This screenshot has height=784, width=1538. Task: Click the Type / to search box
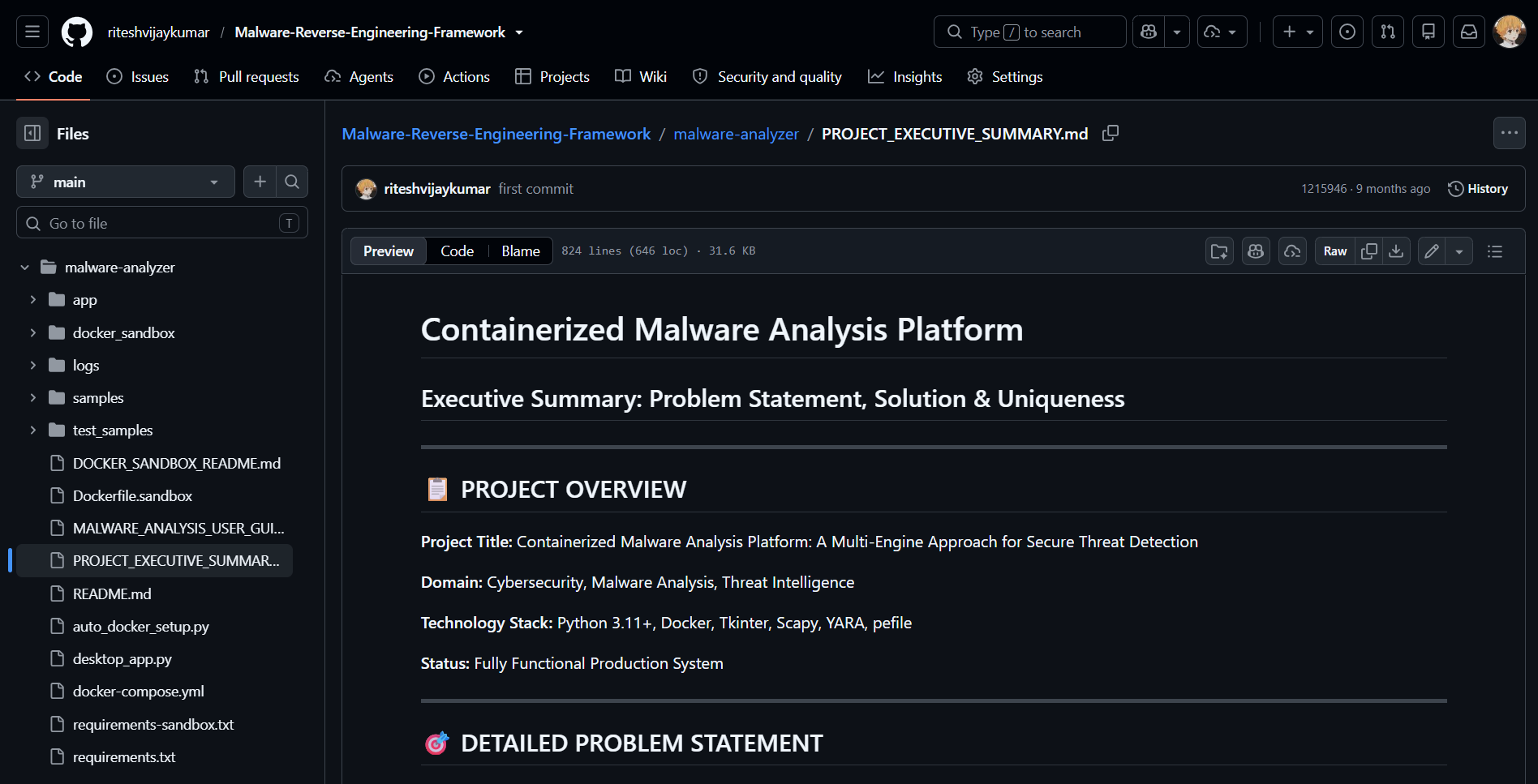click(x=1030, y=32)
